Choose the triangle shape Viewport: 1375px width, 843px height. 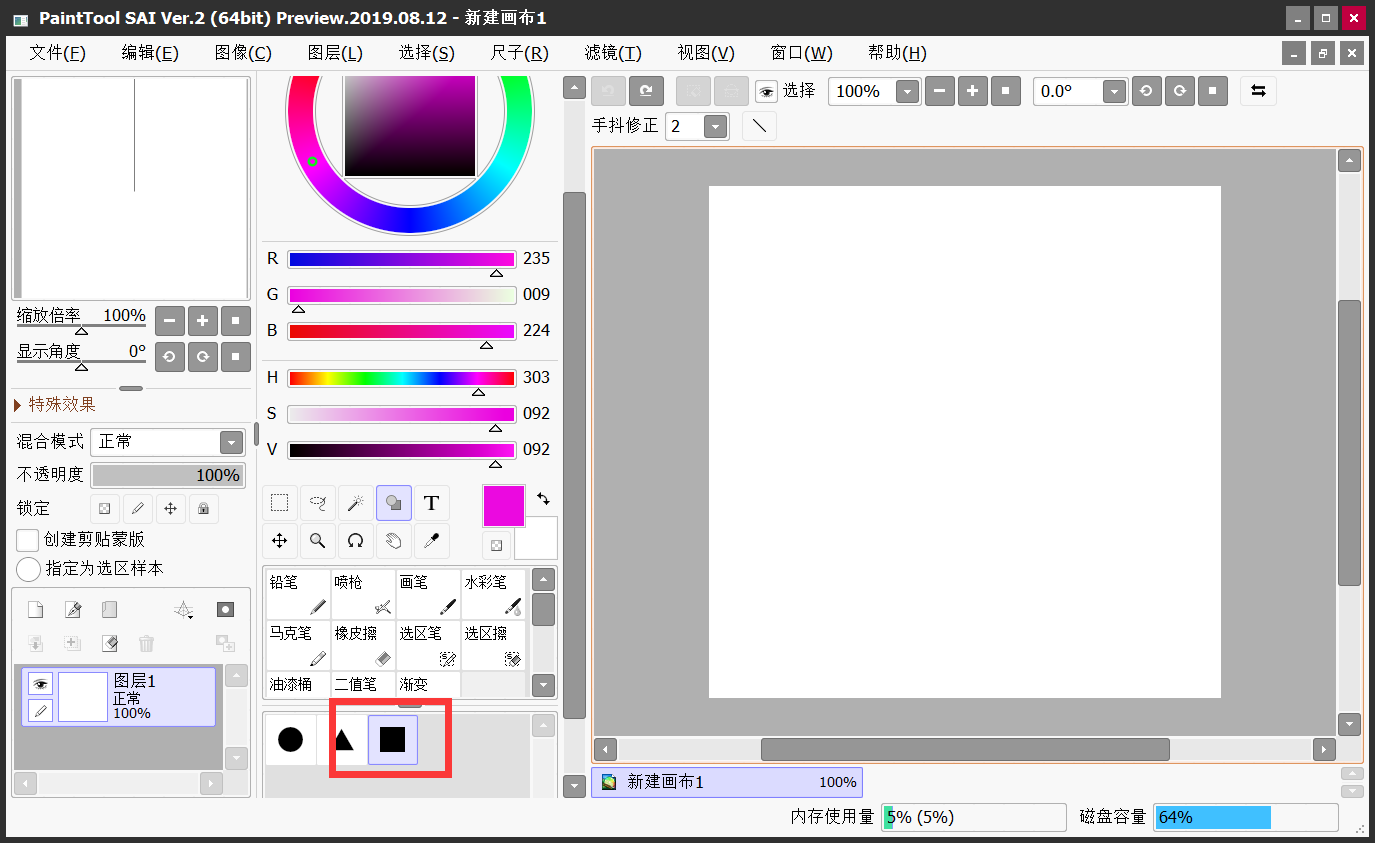coord(343,740)
